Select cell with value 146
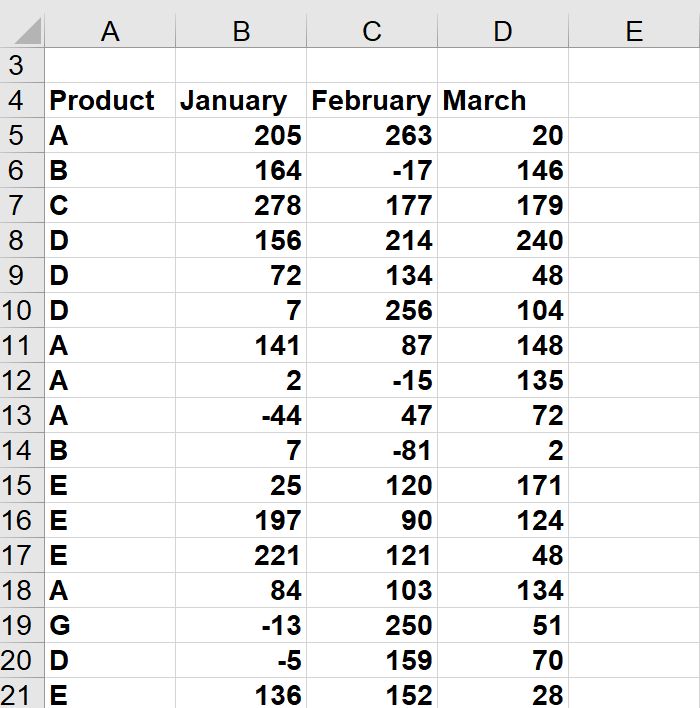This screenshot has width=700, height=708. click(503, 170)
